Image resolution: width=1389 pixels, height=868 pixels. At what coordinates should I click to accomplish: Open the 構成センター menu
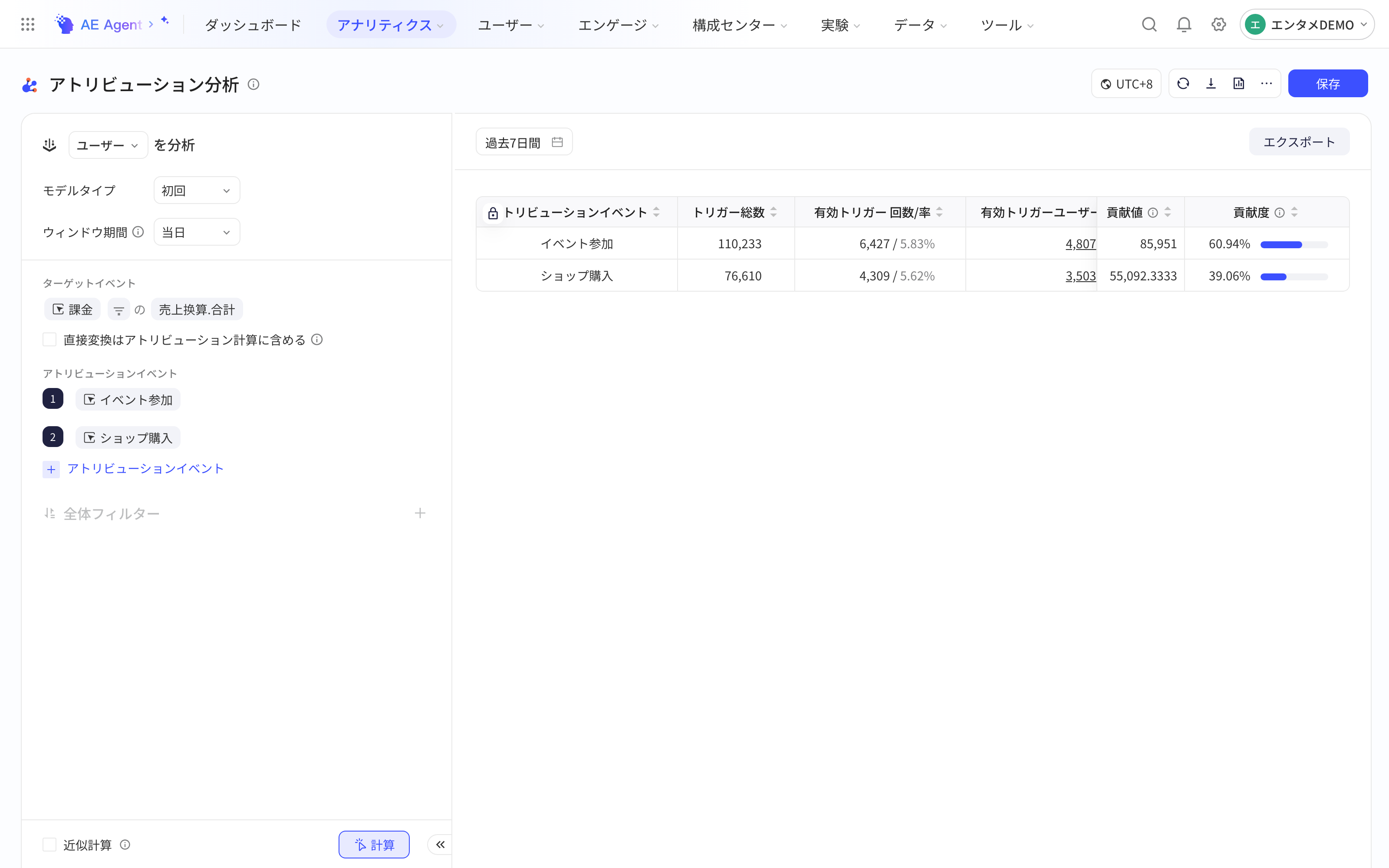point(740,25)
